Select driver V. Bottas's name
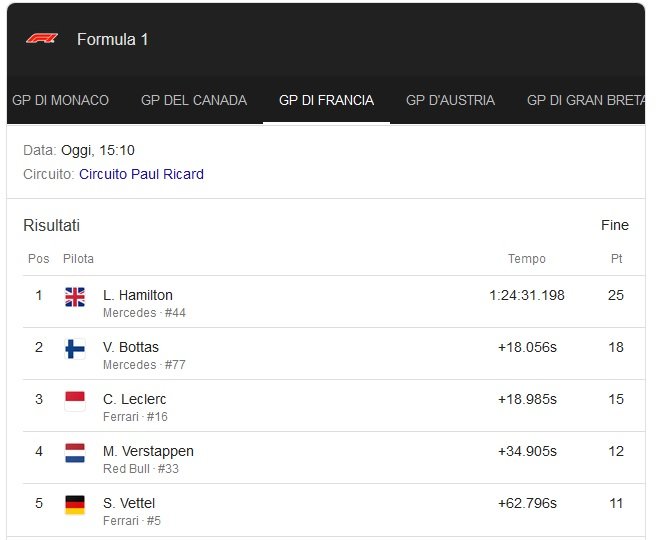The image size is (657, 540). 131,347
